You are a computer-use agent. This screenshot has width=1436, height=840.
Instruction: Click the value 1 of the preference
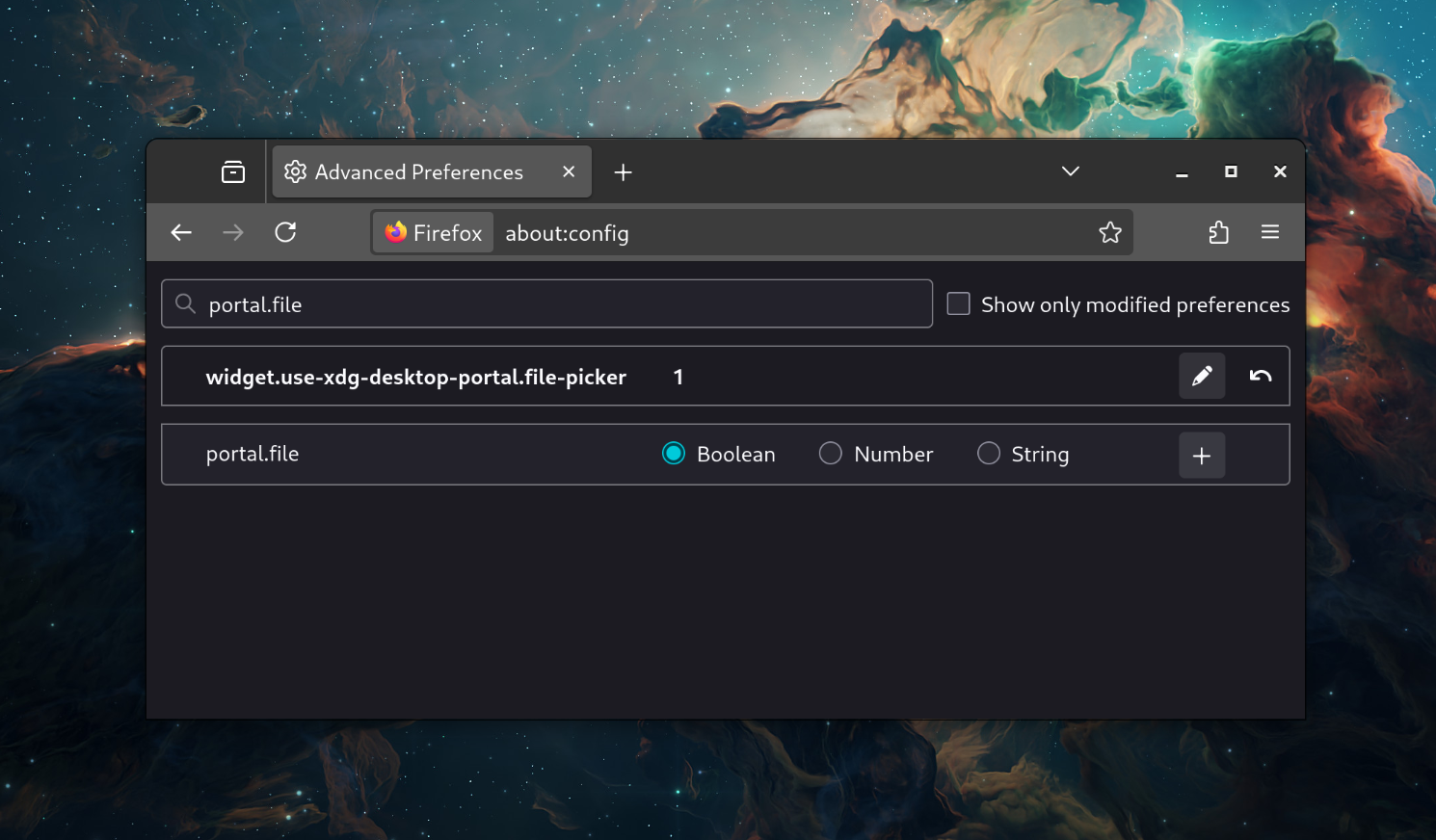point(678,377)
